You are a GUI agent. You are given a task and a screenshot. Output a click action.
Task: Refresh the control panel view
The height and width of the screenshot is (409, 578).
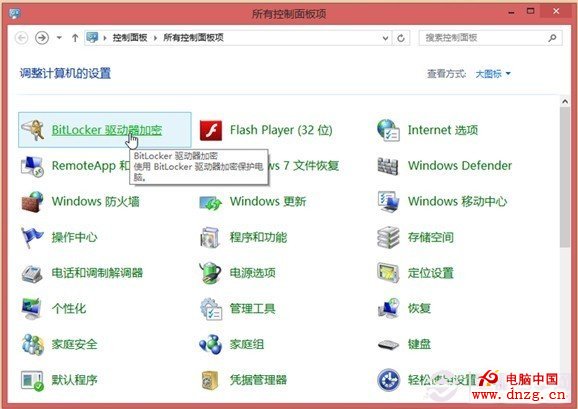[401, 38]
